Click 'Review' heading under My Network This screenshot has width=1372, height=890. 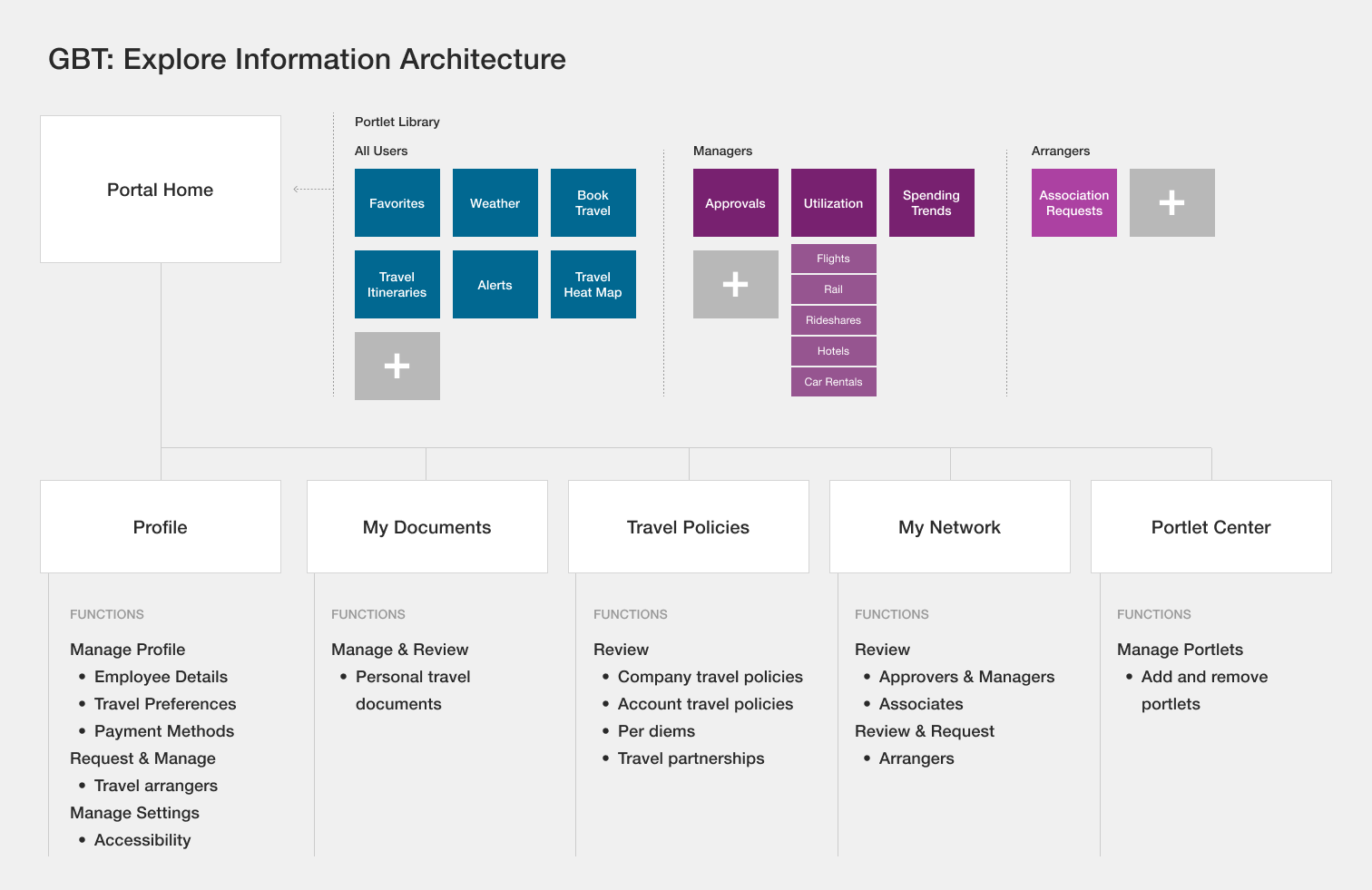click(883, 650)
